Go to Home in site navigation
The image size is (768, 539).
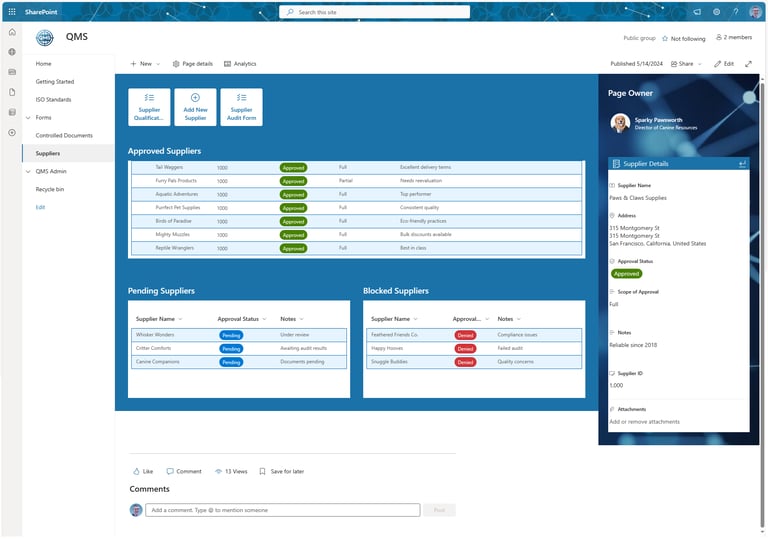[x=44, y=64]
